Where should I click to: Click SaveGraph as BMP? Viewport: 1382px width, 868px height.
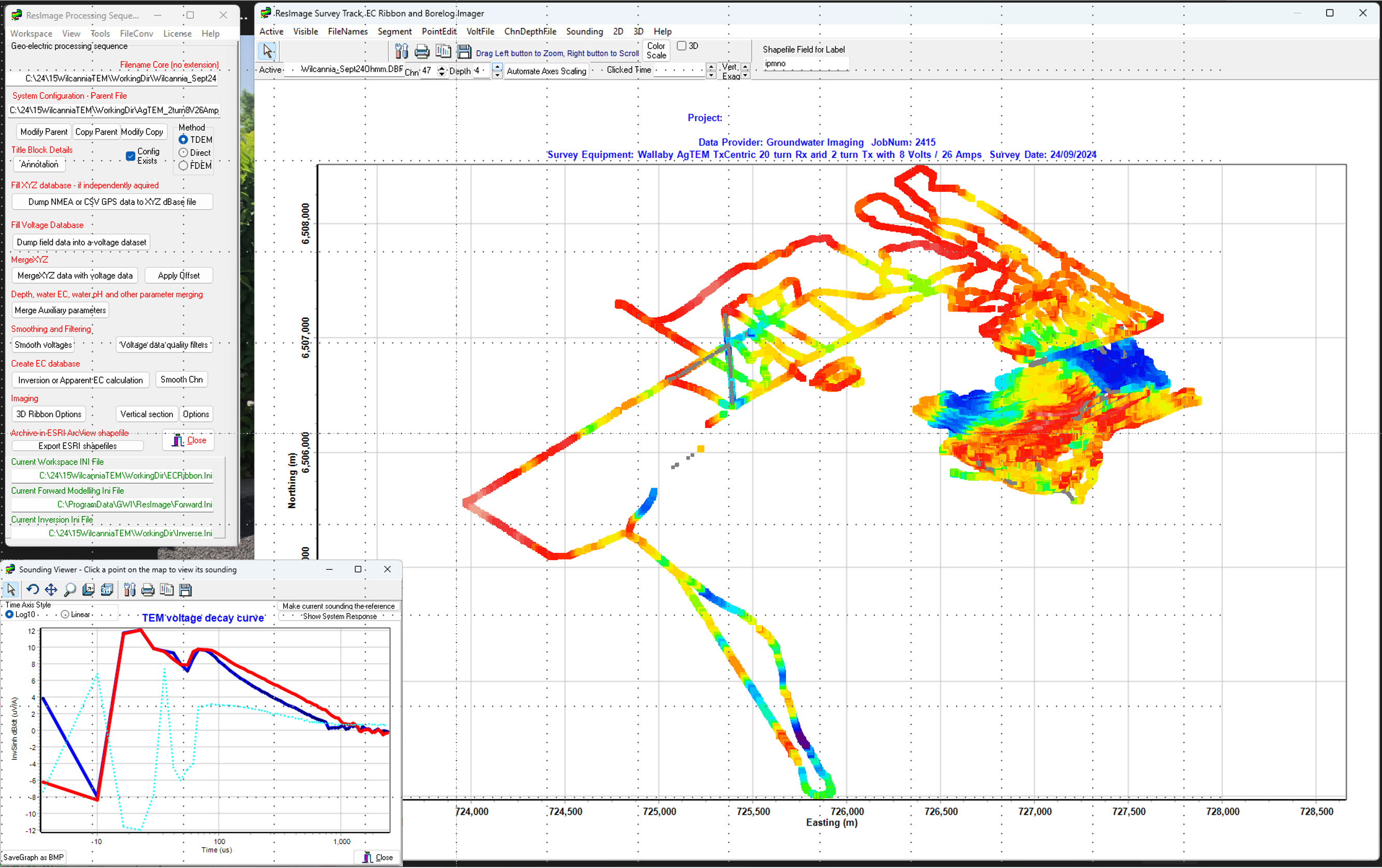click(33, 857)
